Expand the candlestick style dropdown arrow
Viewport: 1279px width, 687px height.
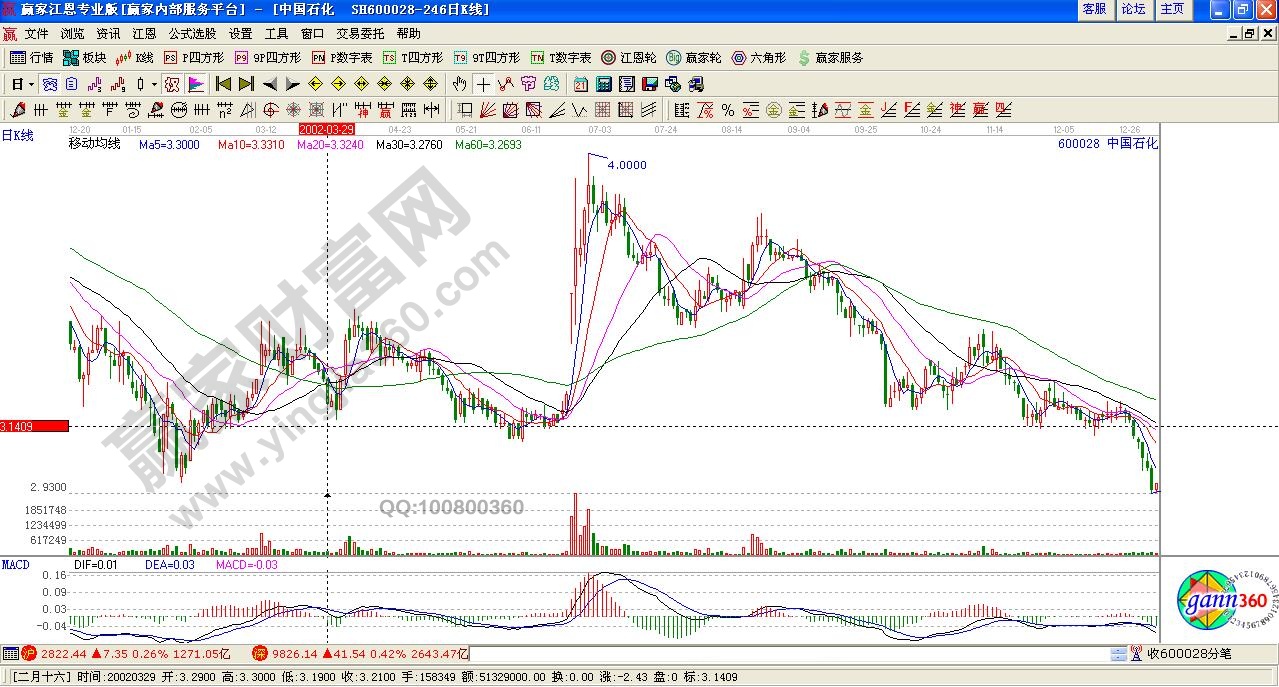point(152,84)
